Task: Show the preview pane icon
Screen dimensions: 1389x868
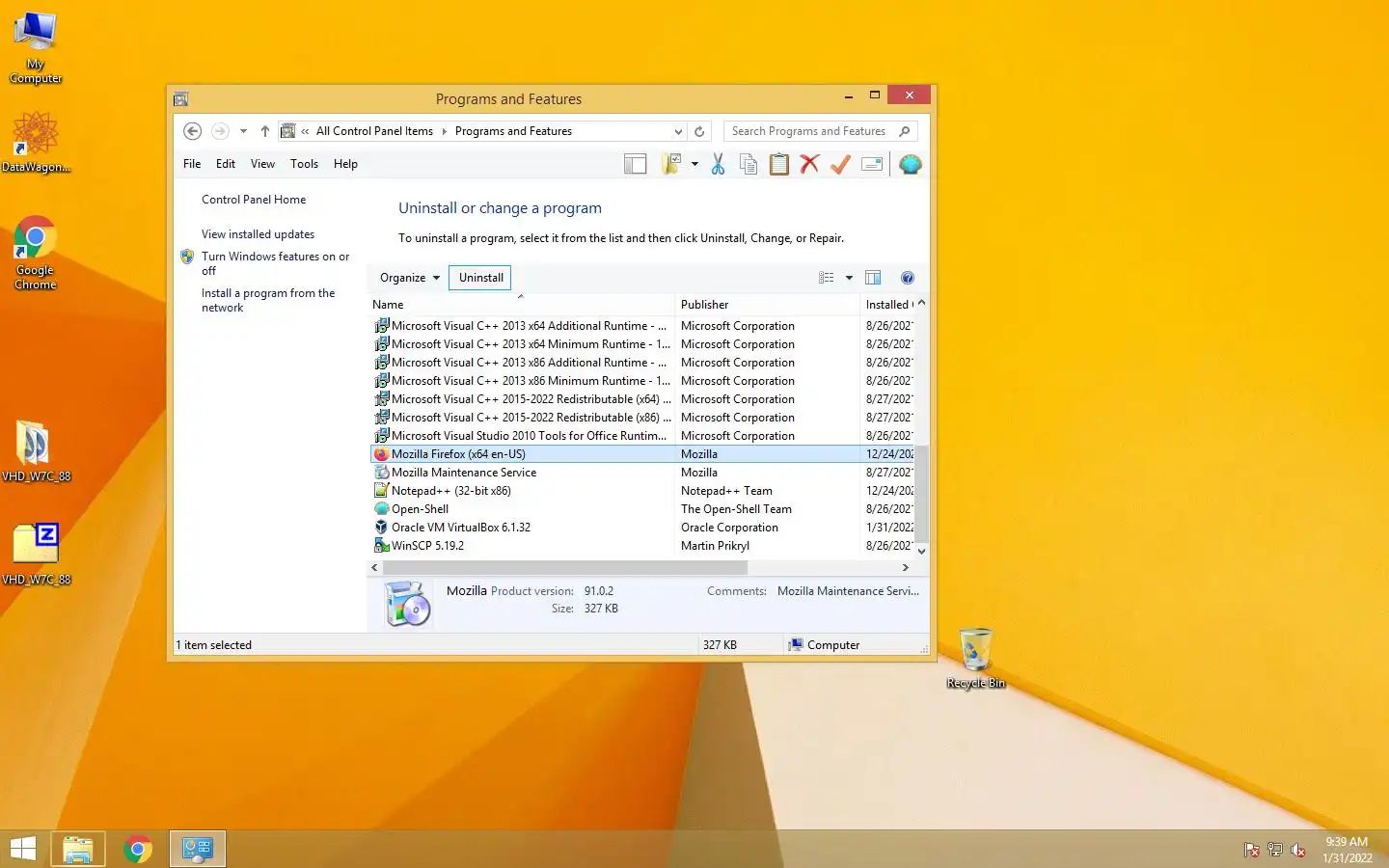Action: click(873, 278)
